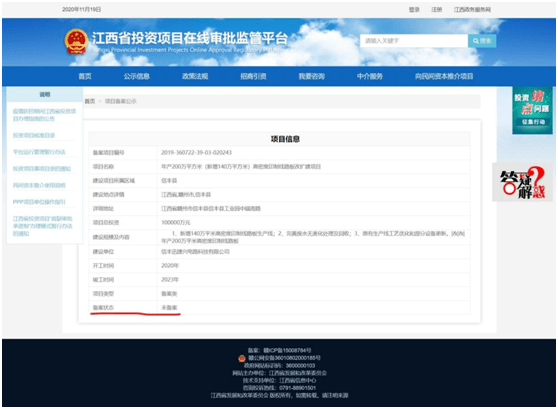Screen dimensions: 558x409
Task: Click the project name value starting 年产200万平方米
Action: click(241, 167)
